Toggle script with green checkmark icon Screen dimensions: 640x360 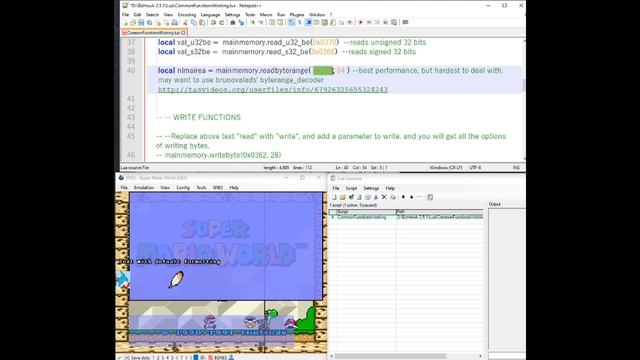[351, 197]
